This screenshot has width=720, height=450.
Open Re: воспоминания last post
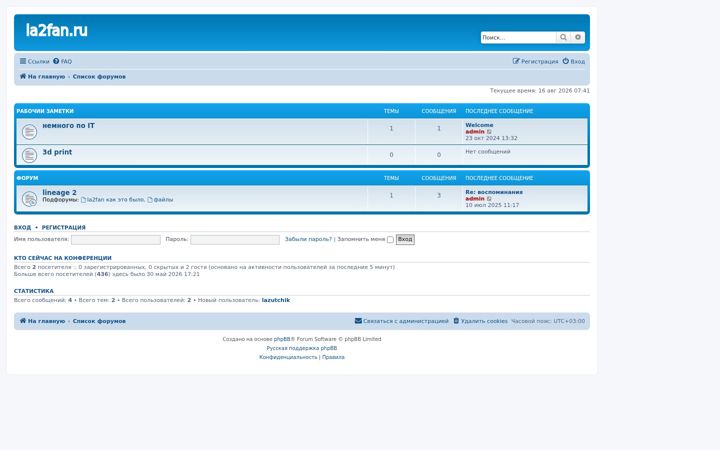pos(494,192)
